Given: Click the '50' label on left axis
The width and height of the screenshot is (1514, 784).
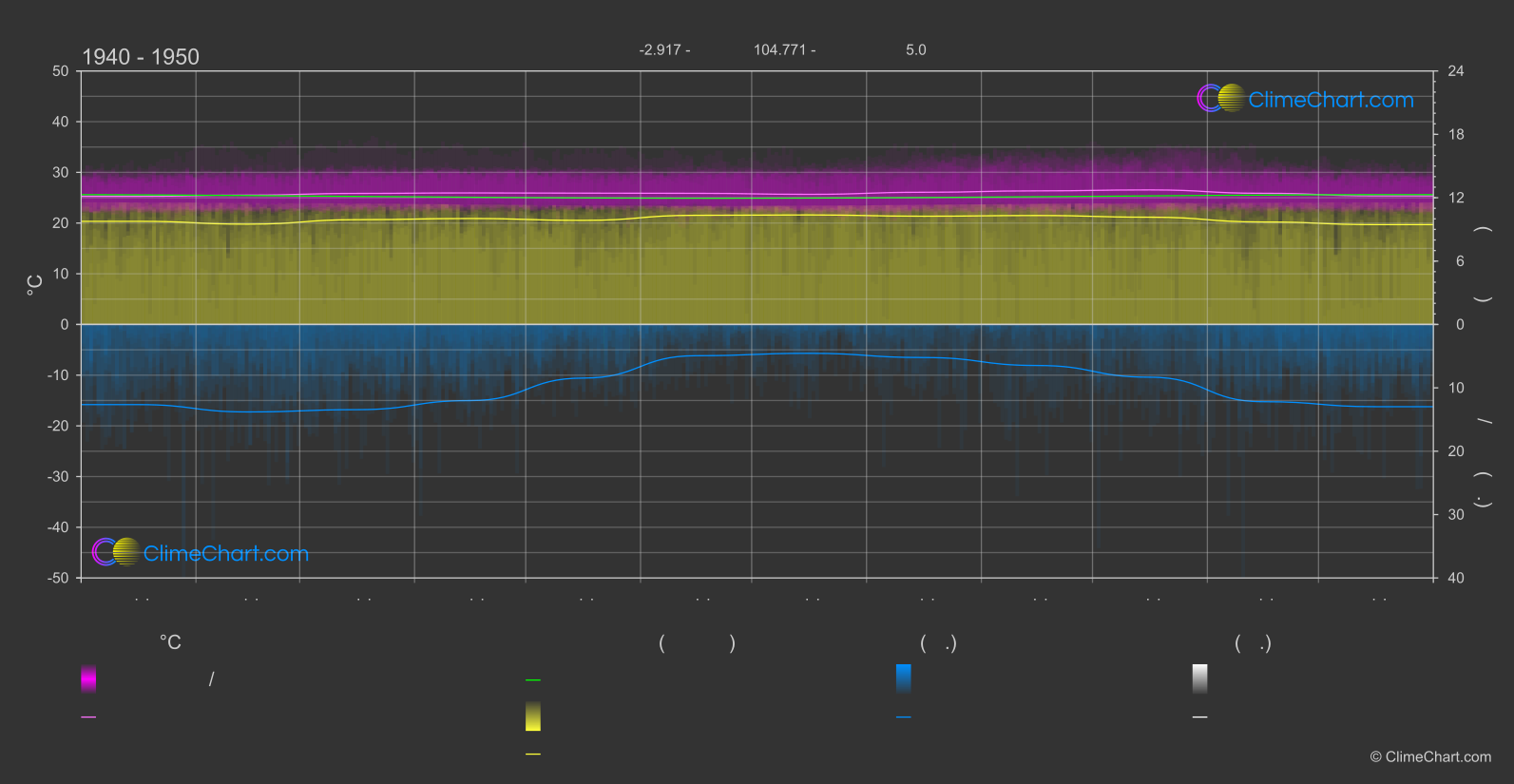Looking at the screenshot, I should 61,71.
